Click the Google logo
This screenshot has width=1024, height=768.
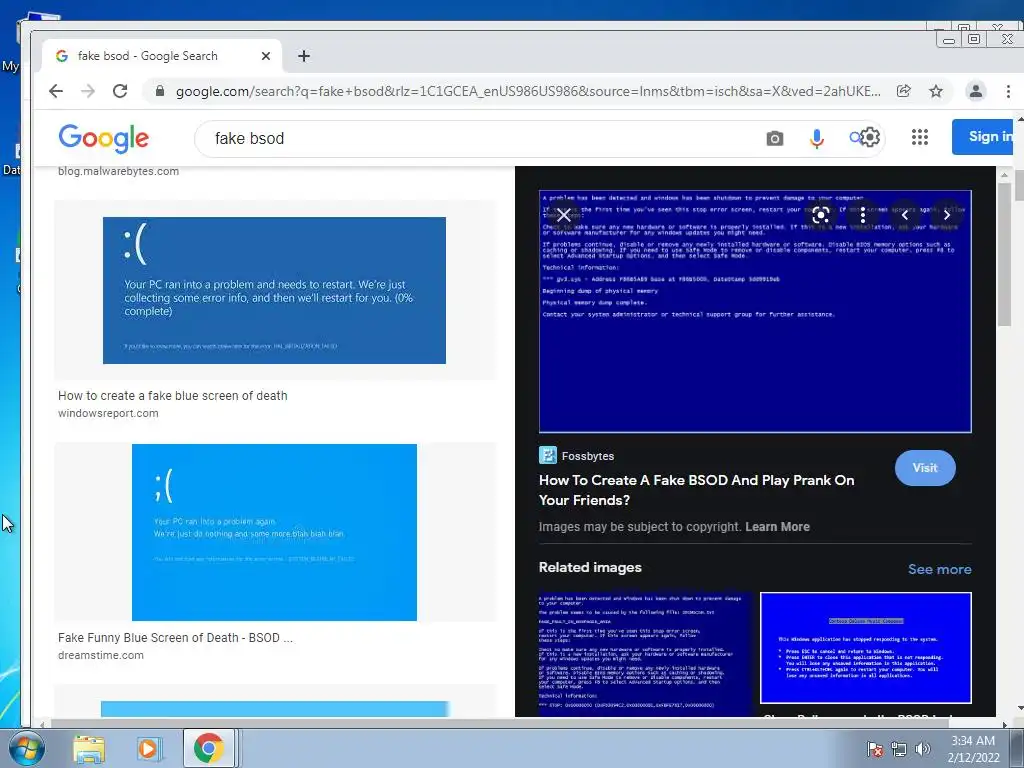tap(104, 138)
